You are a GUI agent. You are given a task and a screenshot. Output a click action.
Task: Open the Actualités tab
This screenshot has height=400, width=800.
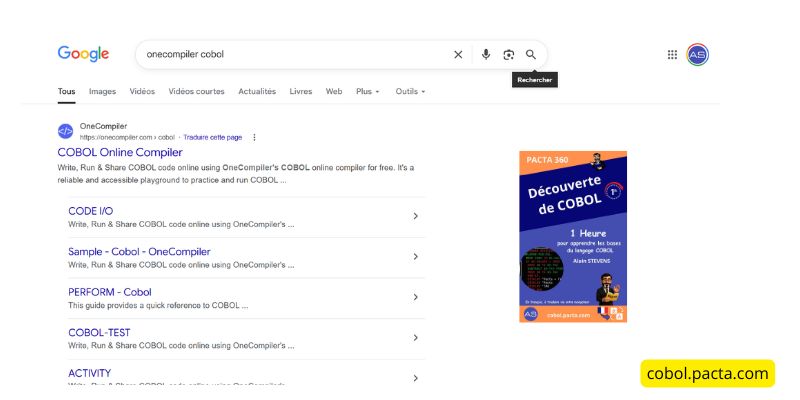[x=257, y=91]
